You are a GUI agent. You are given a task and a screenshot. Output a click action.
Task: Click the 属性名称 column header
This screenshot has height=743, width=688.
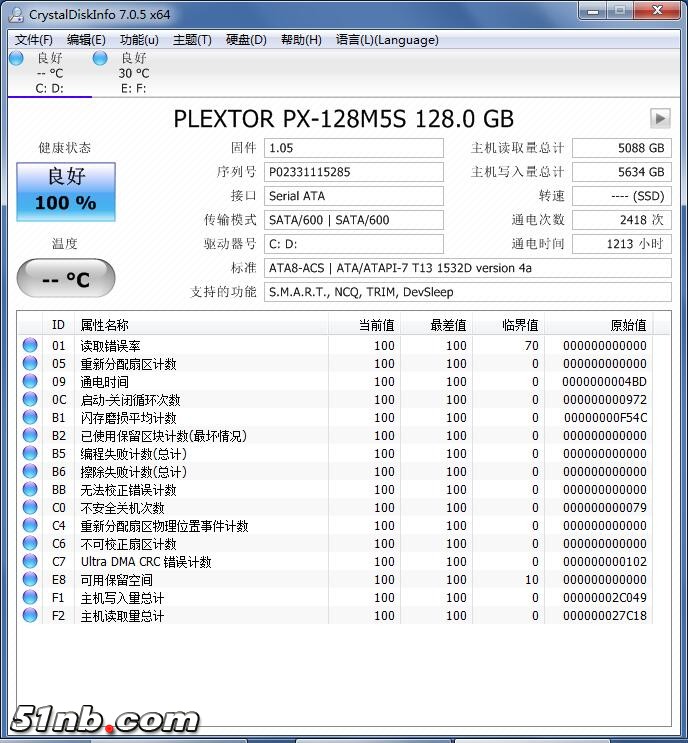point(201,325)
